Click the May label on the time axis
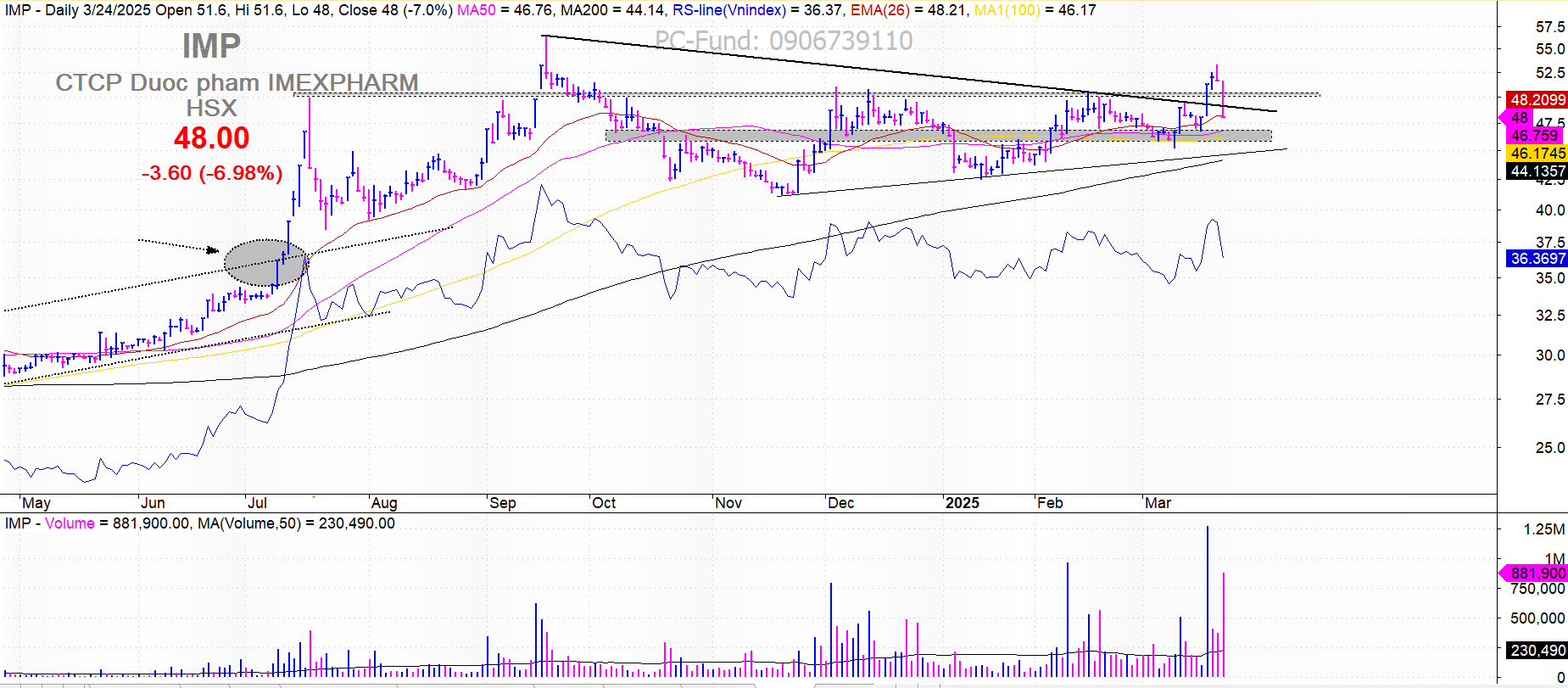Screen dimensions: 1568x688 coord(36,503)
